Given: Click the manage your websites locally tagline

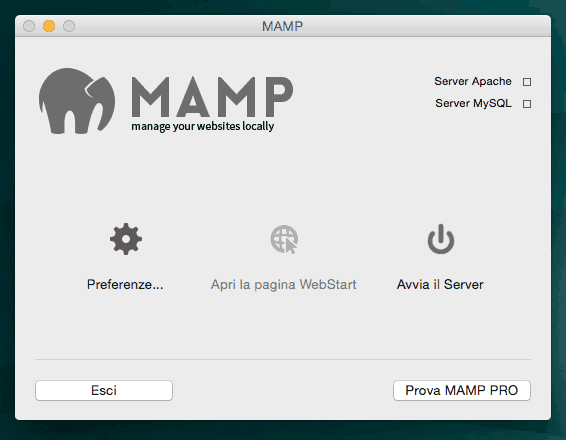Looking at the screenshot, I should click(203, 126).
